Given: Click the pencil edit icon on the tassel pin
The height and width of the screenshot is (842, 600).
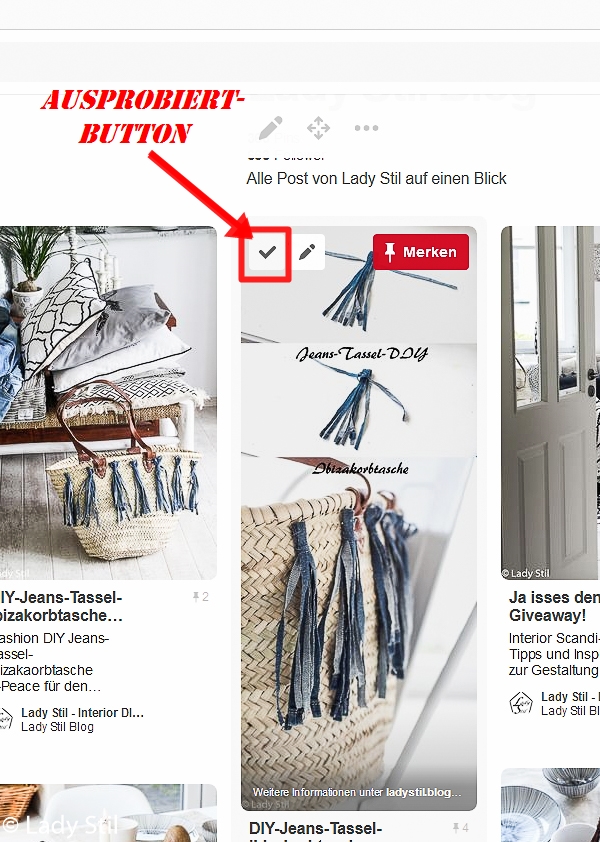Looking at the screenshot, I should point(307,252).
